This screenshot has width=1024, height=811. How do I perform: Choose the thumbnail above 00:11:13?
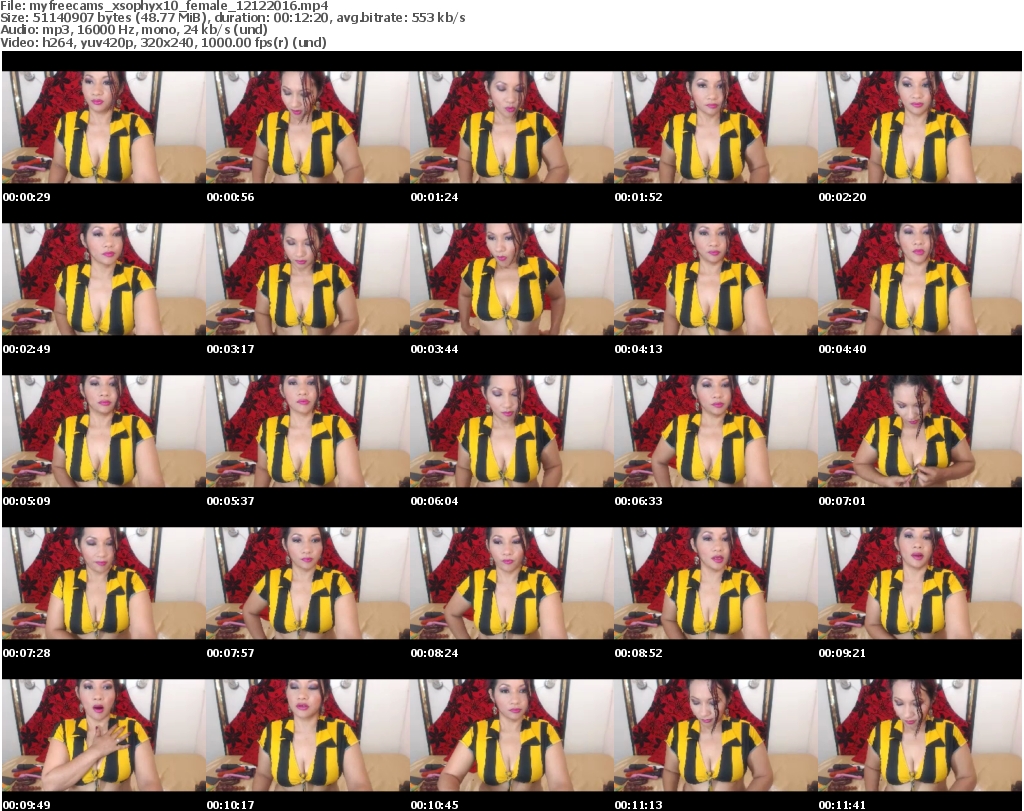coord(716,735)
